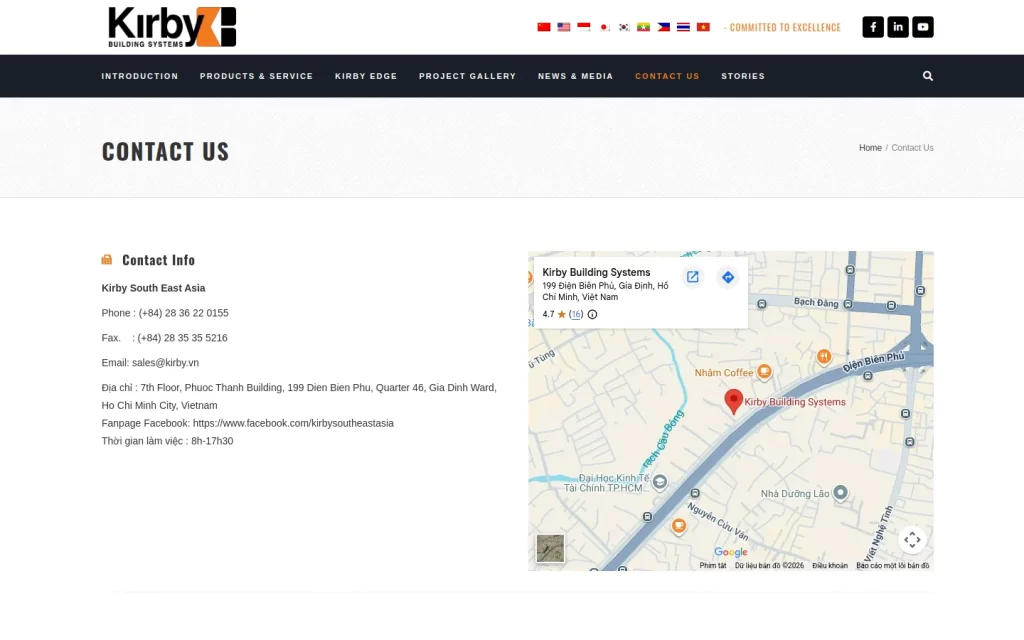The height and width of the screenshot is (640, 1024).
Task: Click the orange restaurant marker near Điện Biên Phủ
Action: 824,357
